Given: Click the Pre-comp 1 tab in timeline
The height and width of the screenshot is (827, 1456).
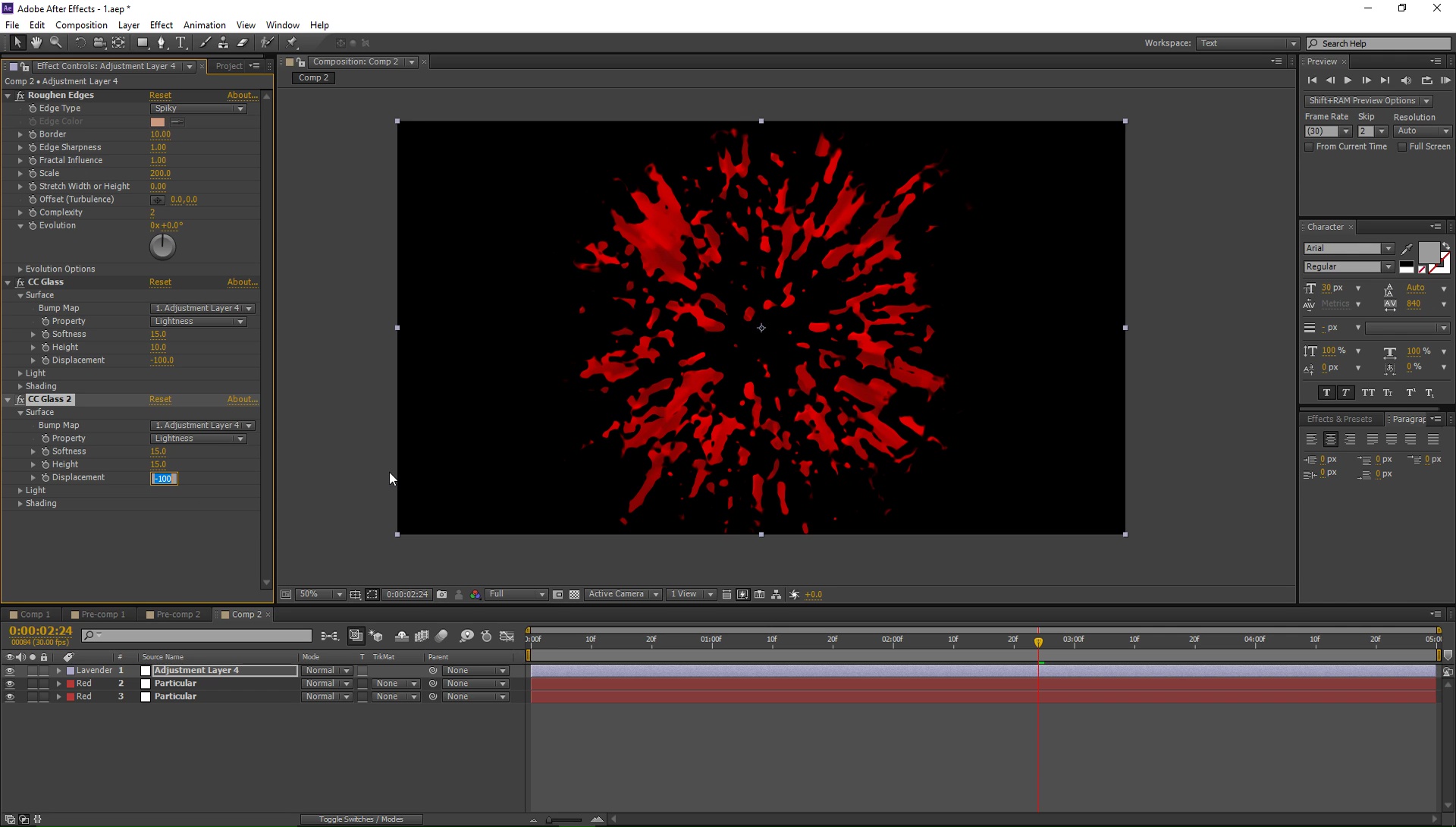Looking at the screenshot, I should tap(101, 614).
